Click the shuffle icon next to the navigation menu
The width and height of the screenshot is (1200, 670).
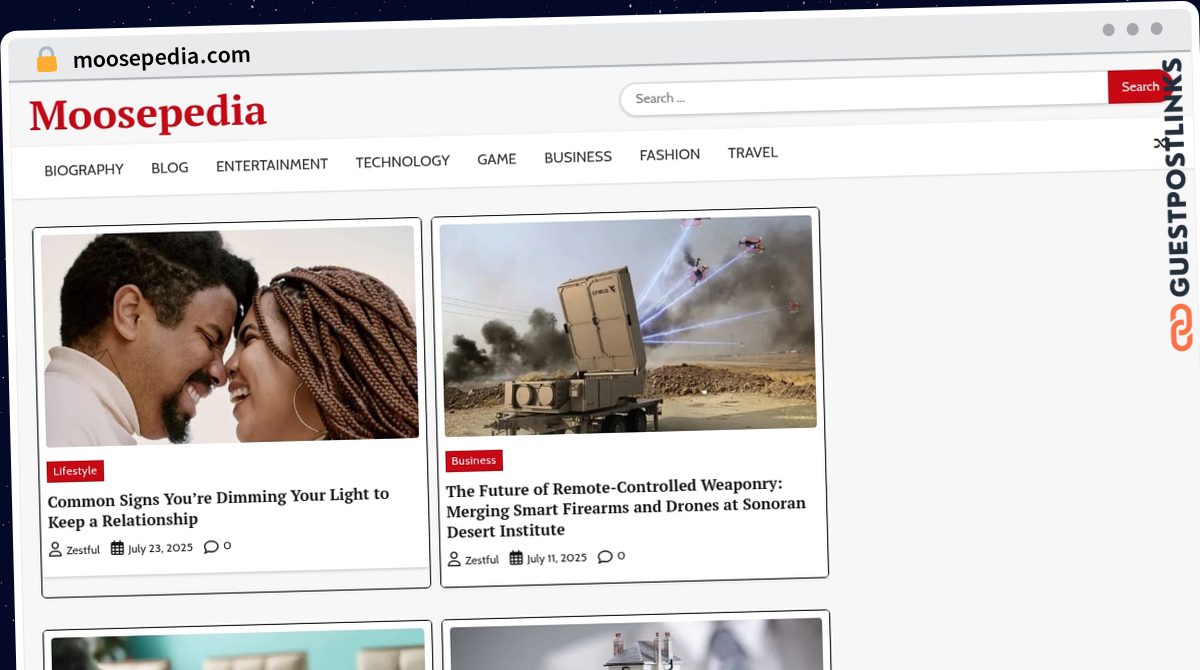point(1161,143)
